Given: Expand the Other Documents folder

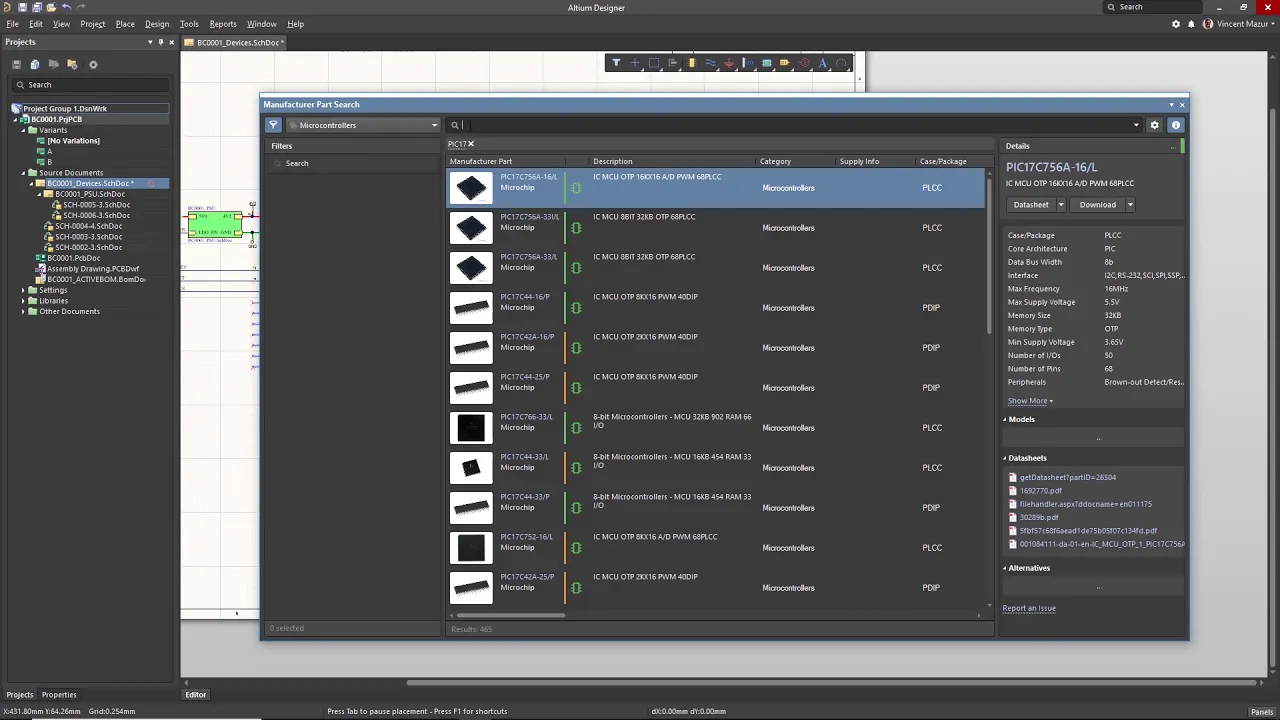Looking at the screenshot, I should (23, 311).
